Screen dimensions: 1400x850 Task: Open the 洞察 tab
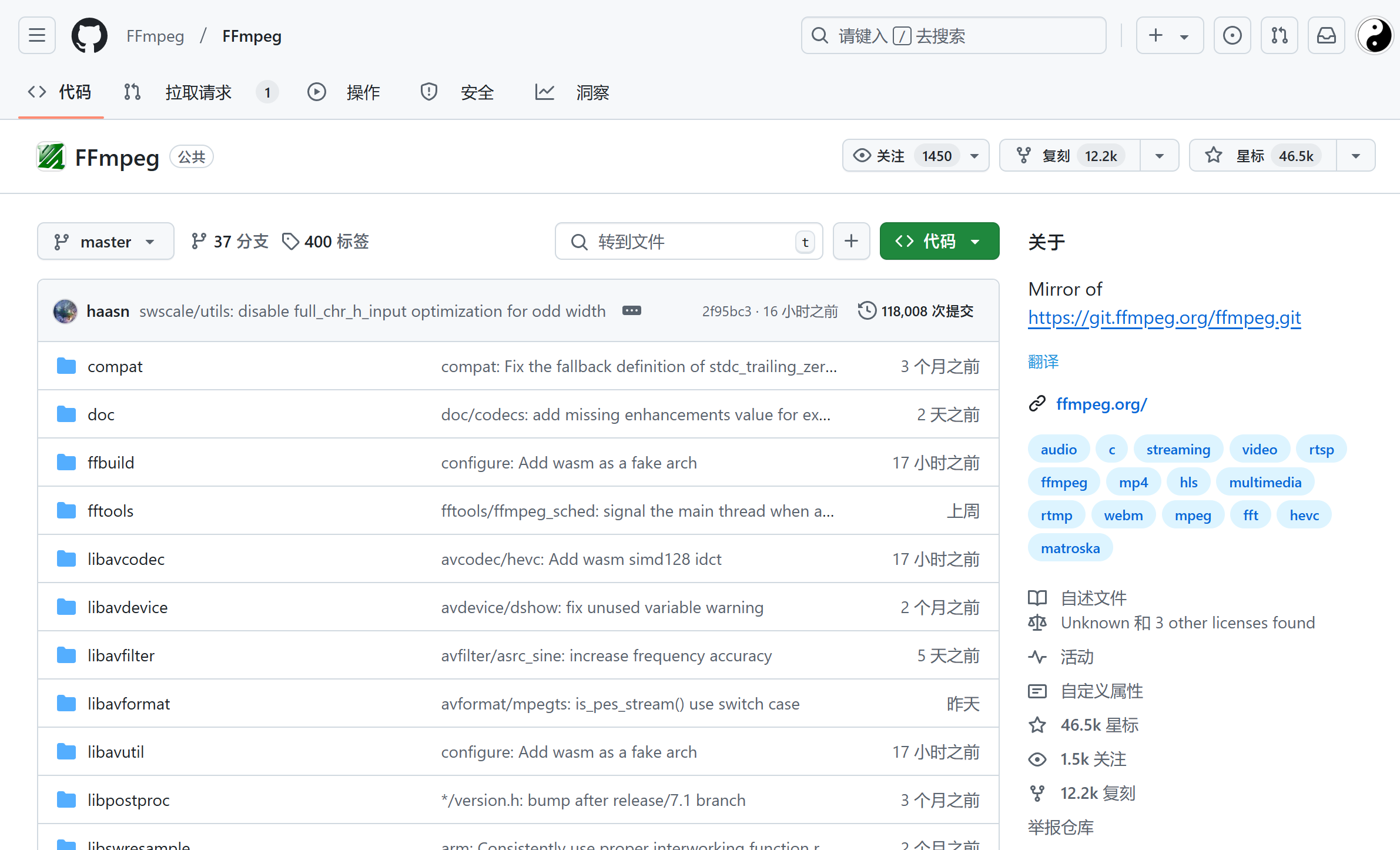[572, 92]
